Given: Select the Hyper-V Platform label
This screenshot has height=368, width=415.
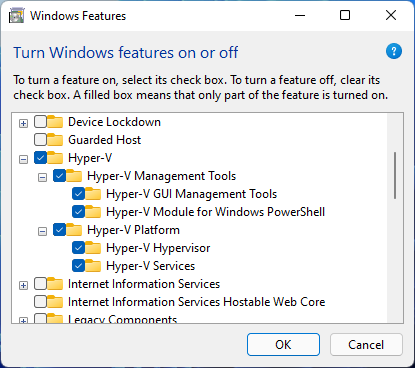Looking at the screenshot, I should coord(133,230).
